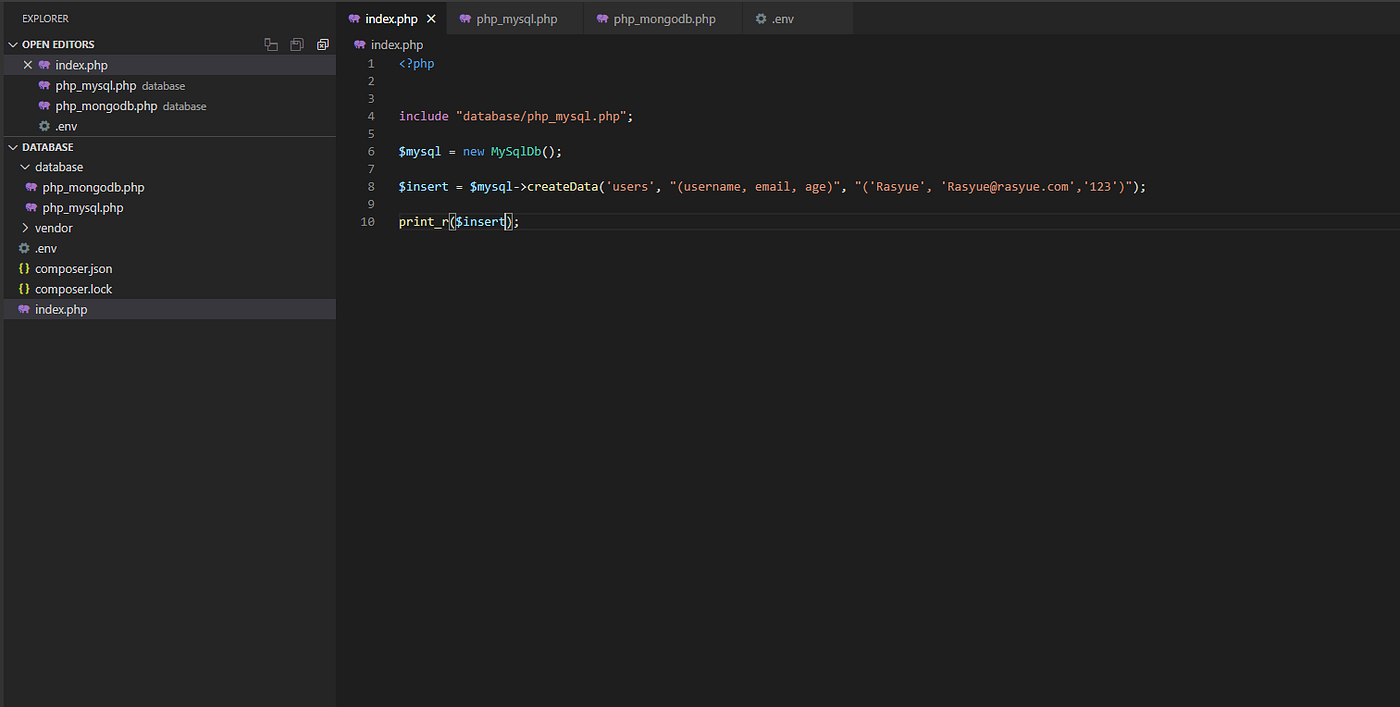Click line number 8 in the gutter
This screenshot has width=1400, height=707.
pos(371,187)
